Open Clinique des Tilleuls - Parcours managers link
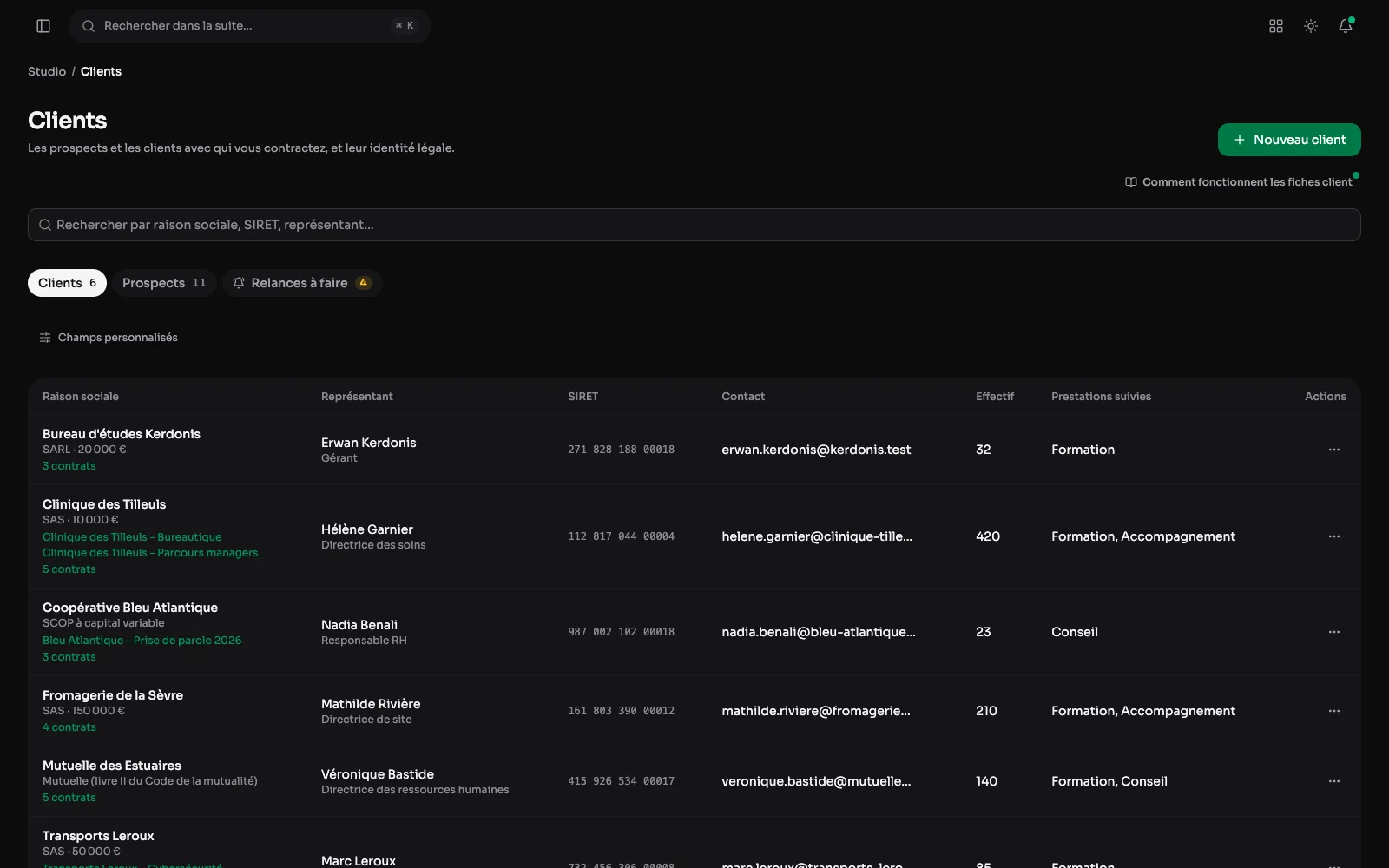Viewport: 1389px width, 868px height. [150, 553]
